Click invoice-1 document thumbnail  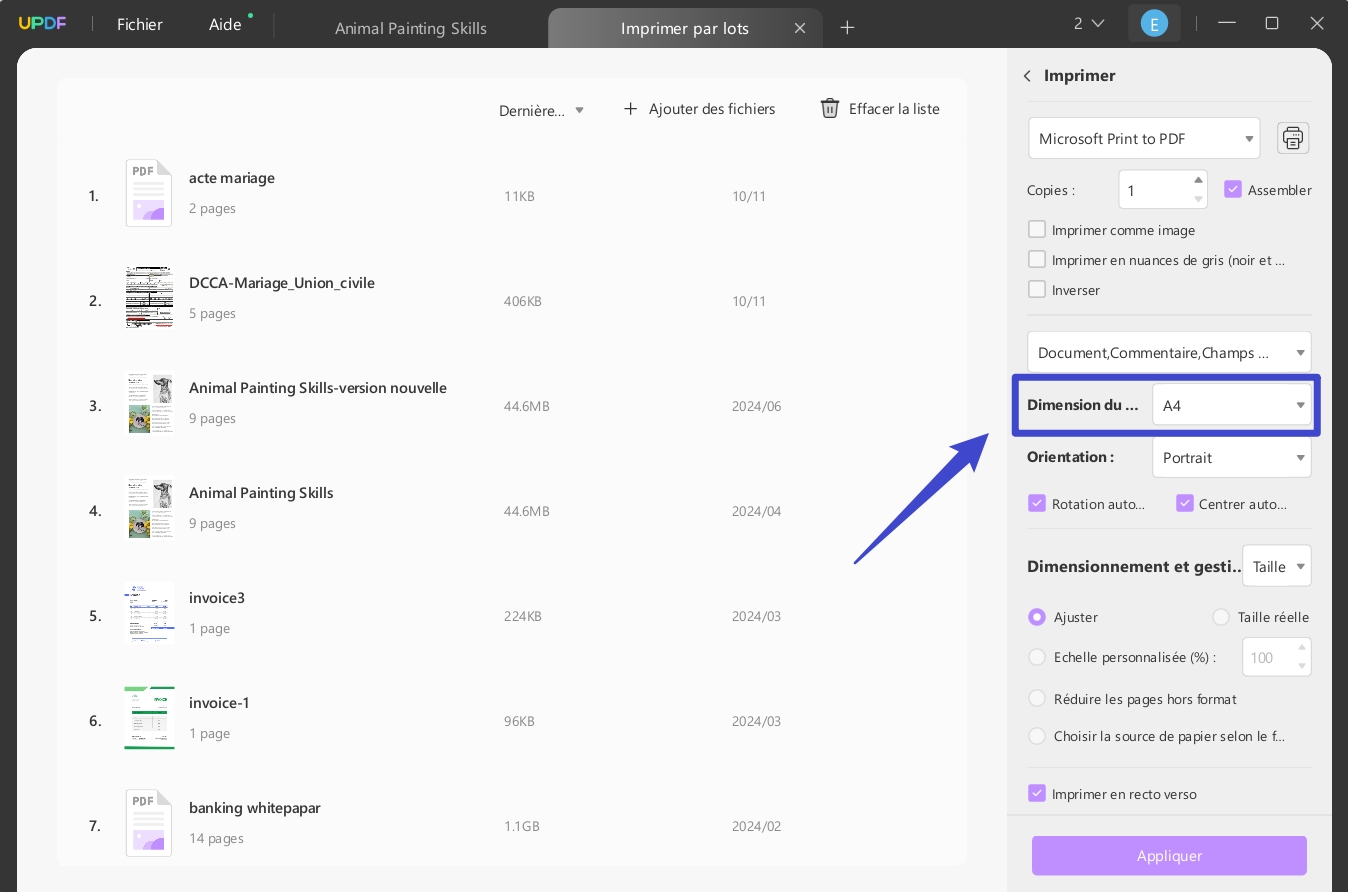[x=149, y=717]
